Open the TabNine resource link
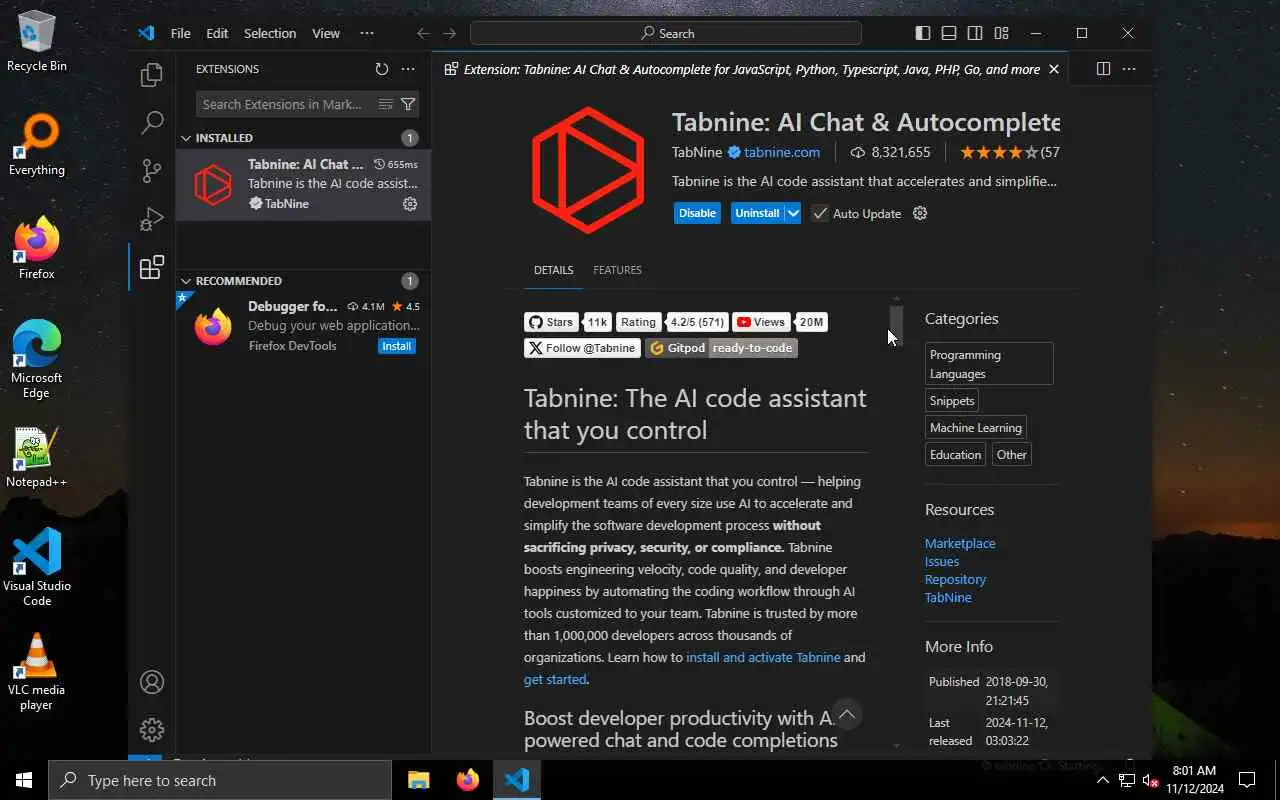Screen dimensions: 1280x800 click(x=948, y=597)
